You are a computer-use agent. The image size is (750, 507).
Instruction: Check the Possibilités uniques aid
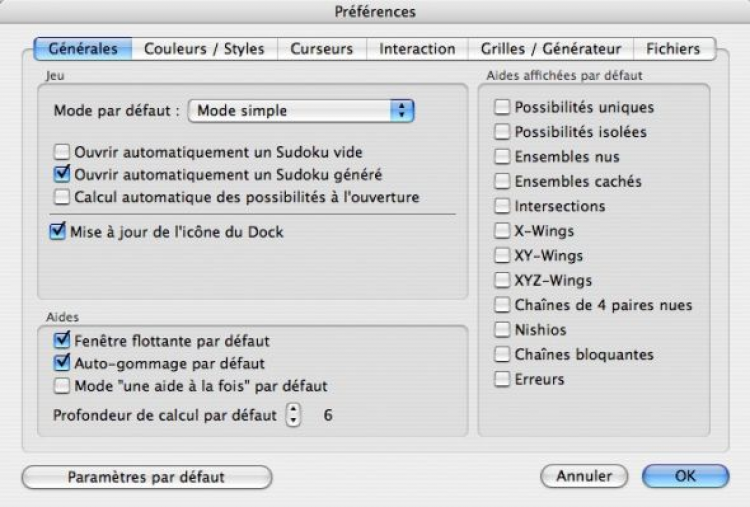[x=502, y=107]
